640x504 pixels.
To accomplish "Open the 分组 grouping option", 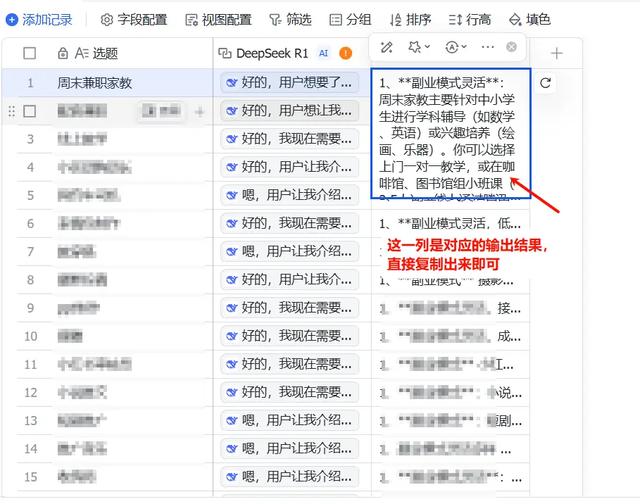I will coord(350,20).
